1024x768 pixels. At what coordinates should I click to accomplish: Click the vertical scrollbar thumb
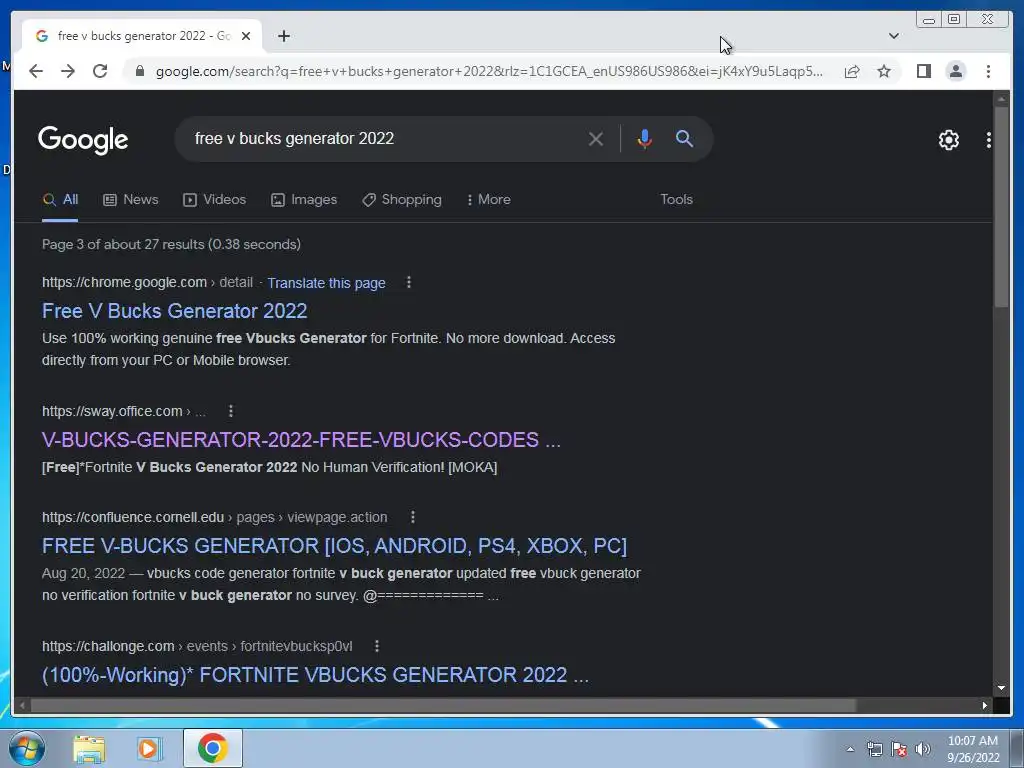pyautogui.click(x=1001, y=206)
